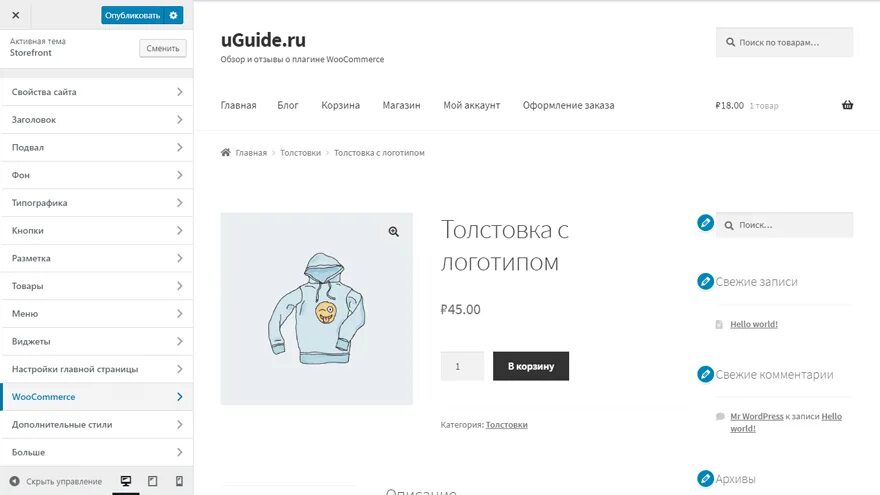880x495 pixels.
Task: Hide controls via Скрыть управление
Action: (x=56, y=481)
